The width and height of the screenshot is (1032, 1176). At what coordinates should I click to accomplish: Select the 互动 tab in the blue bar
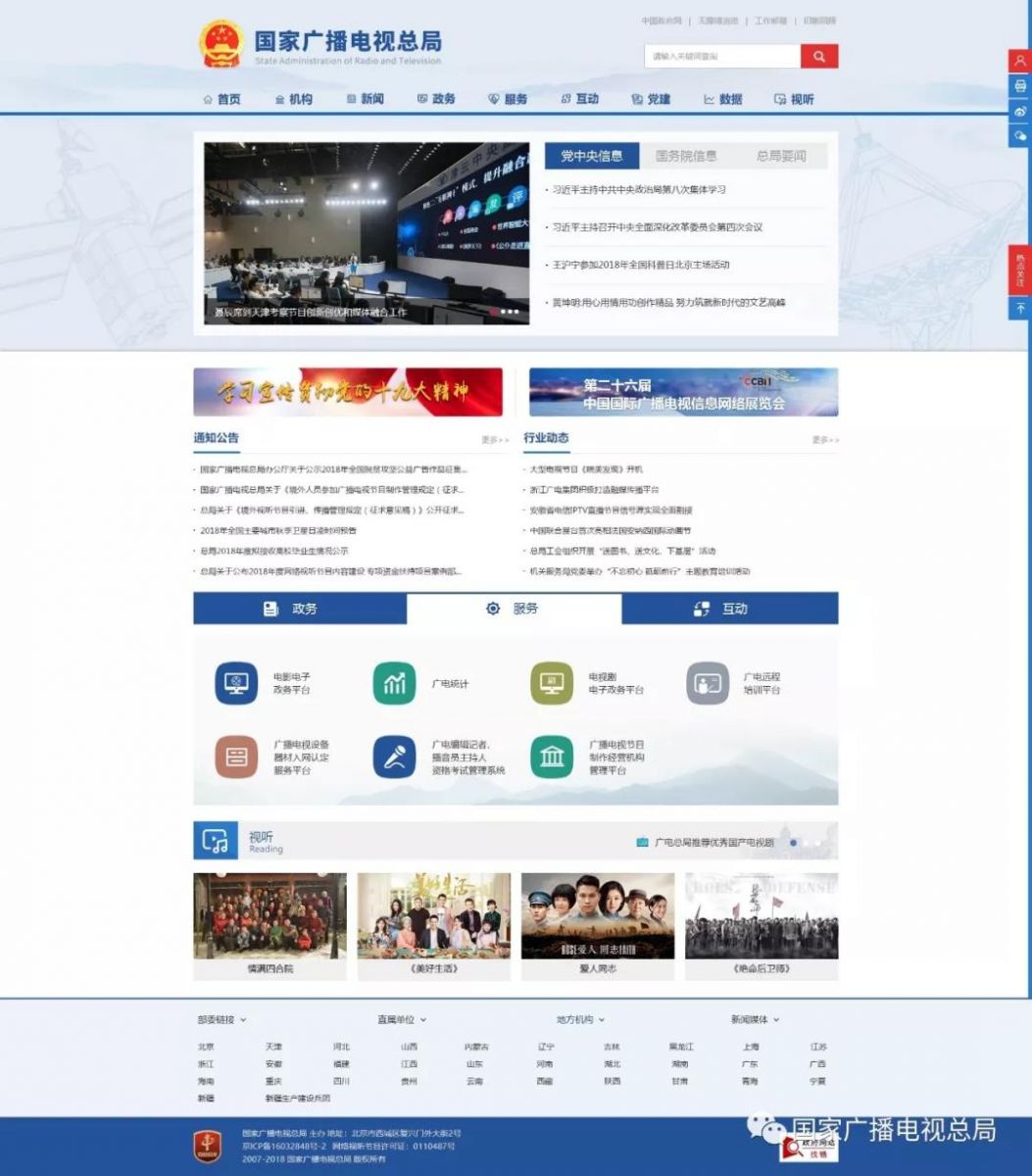pyautogui.click(x=730, y=609)
